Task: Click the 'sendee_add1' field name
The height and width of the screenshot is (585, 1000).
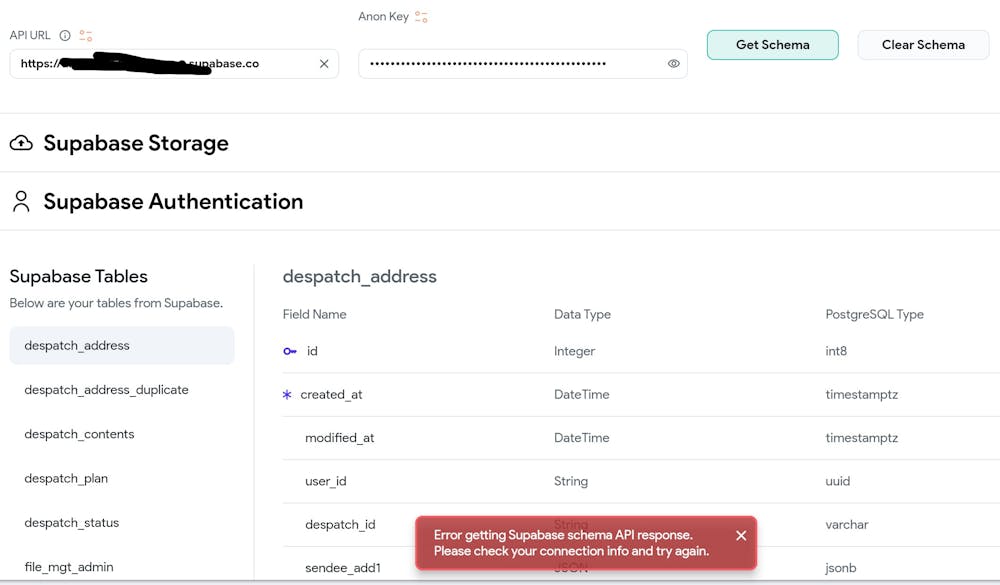Action: click(x=342, y=568)
